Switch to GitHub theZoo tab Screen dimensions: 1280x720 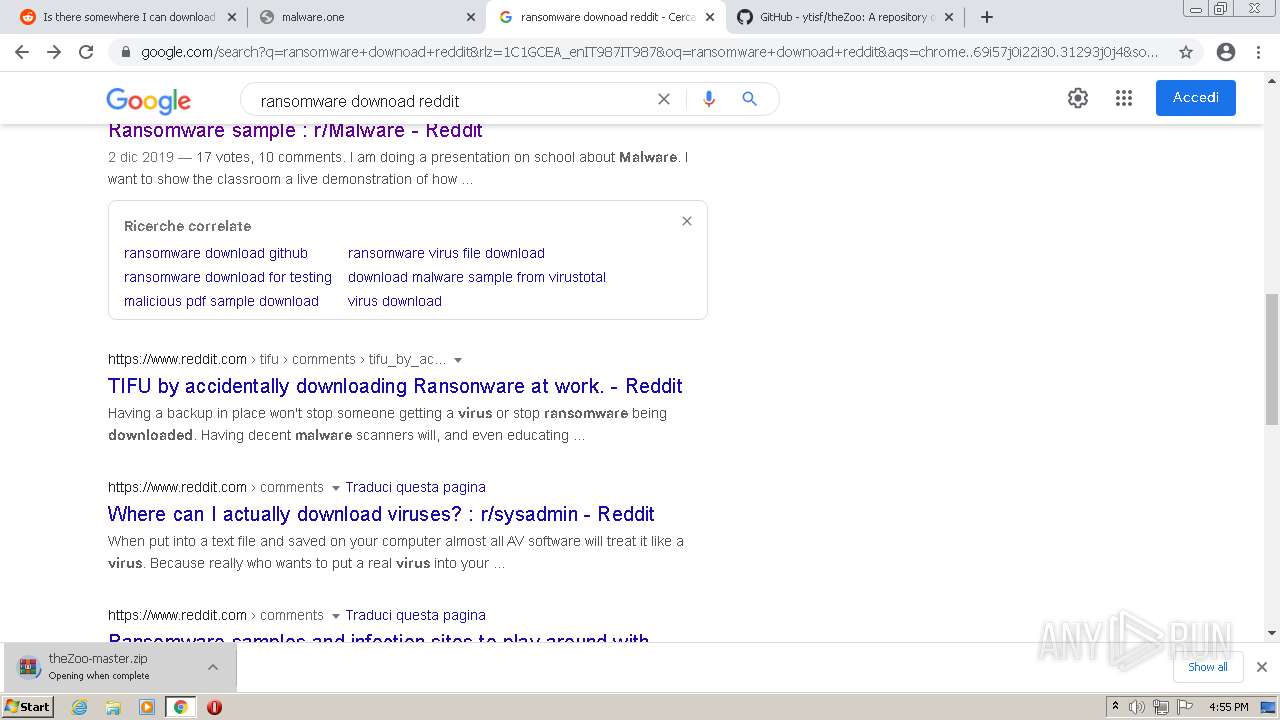(844, 17)
